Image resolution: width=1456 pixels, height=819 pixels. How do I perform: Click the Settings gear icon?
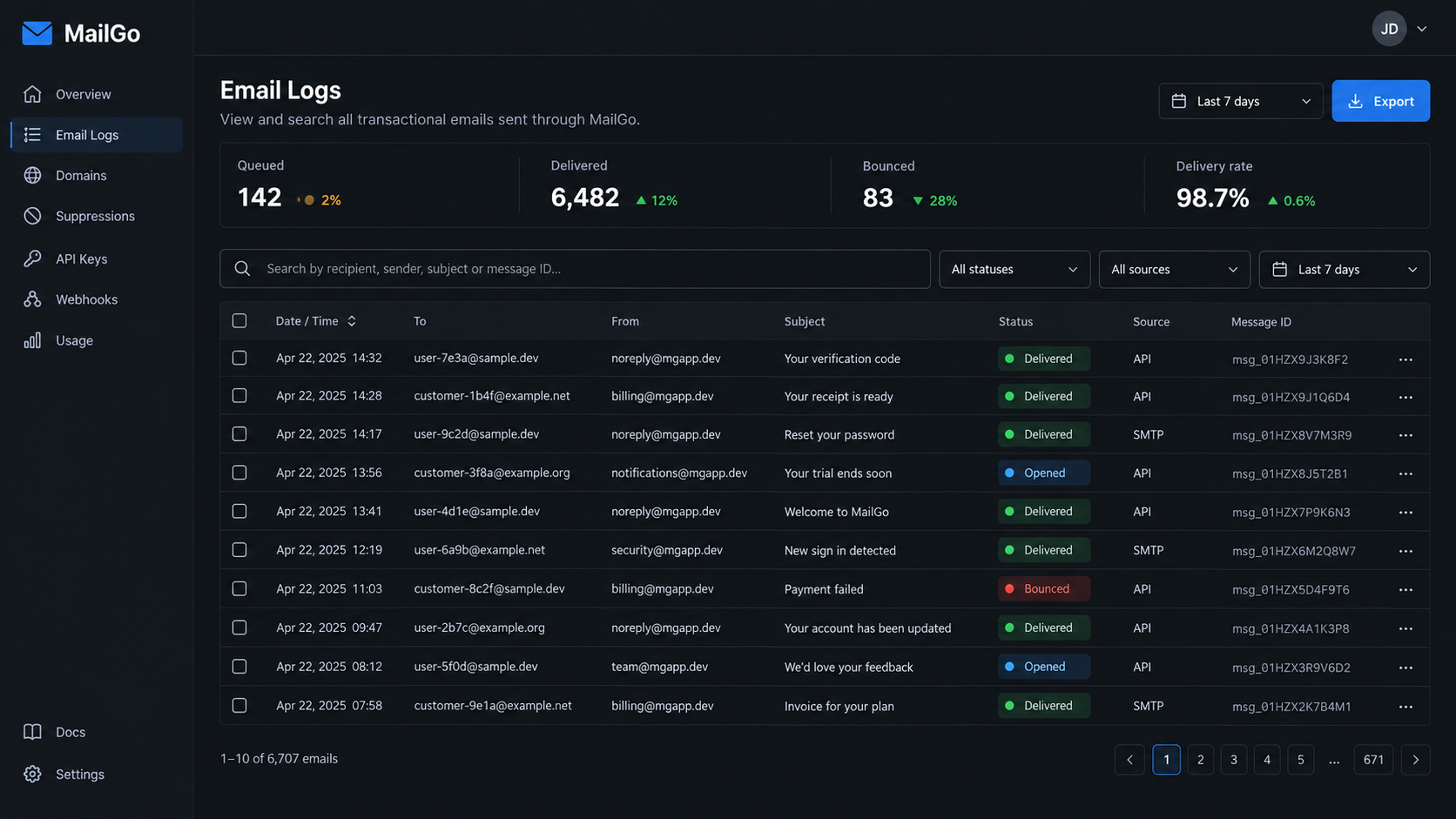[x=32, y=774]
